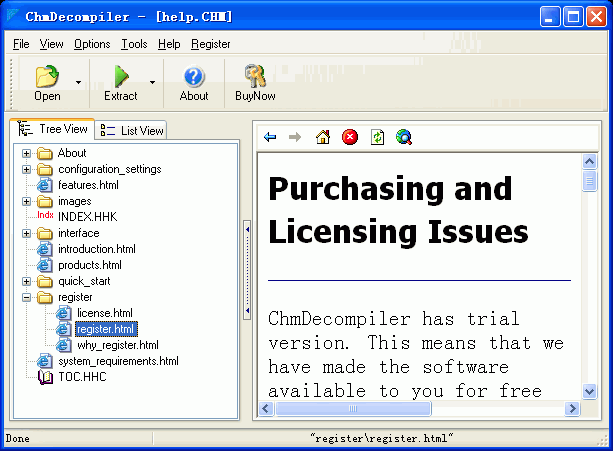Open the About dialog icon
This screenshot has height=451, width=613.
coord(194,77)
